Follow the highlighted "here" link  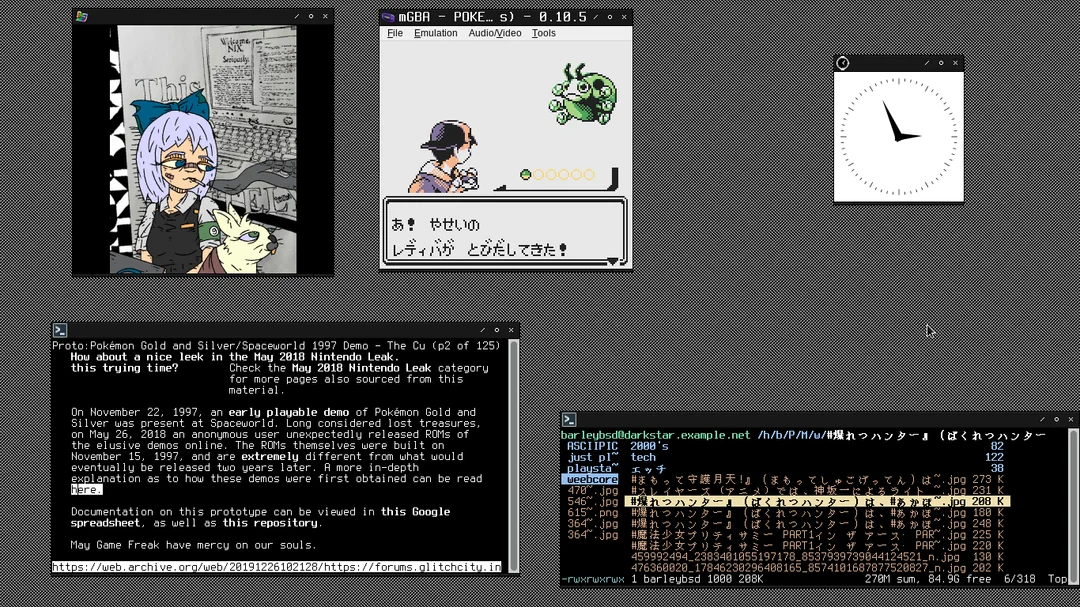(86, 490)
